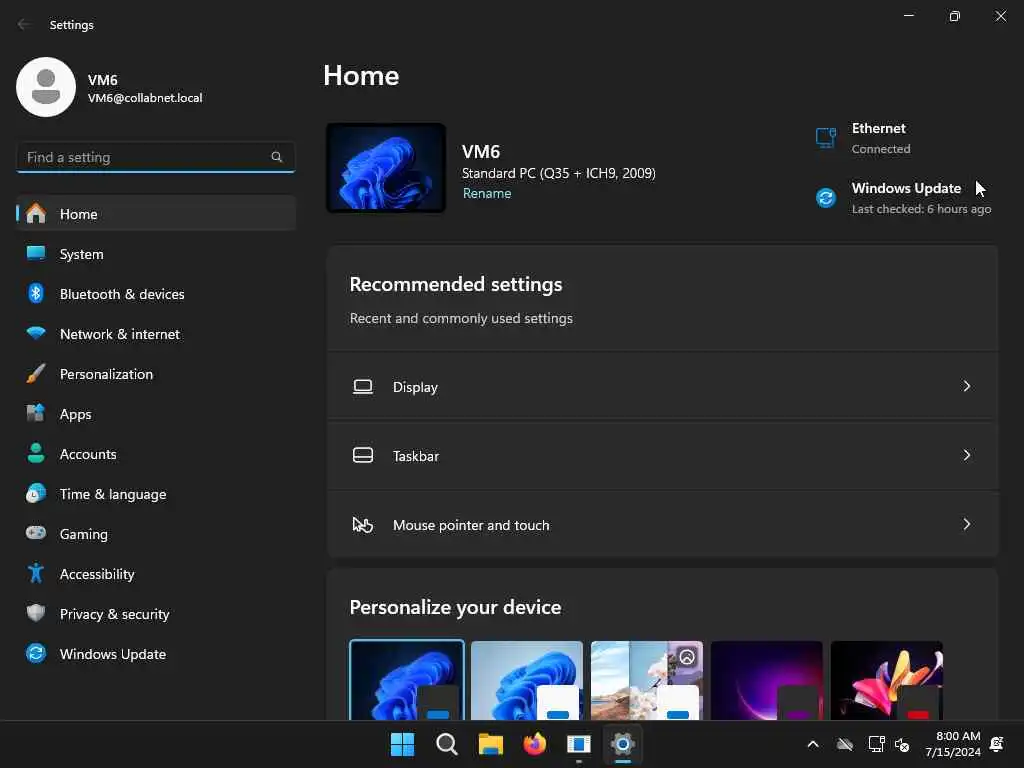Viewport: 1024px width, 768px height.
Task: Launch Firefox from taskbar
Action: point(535,744)
